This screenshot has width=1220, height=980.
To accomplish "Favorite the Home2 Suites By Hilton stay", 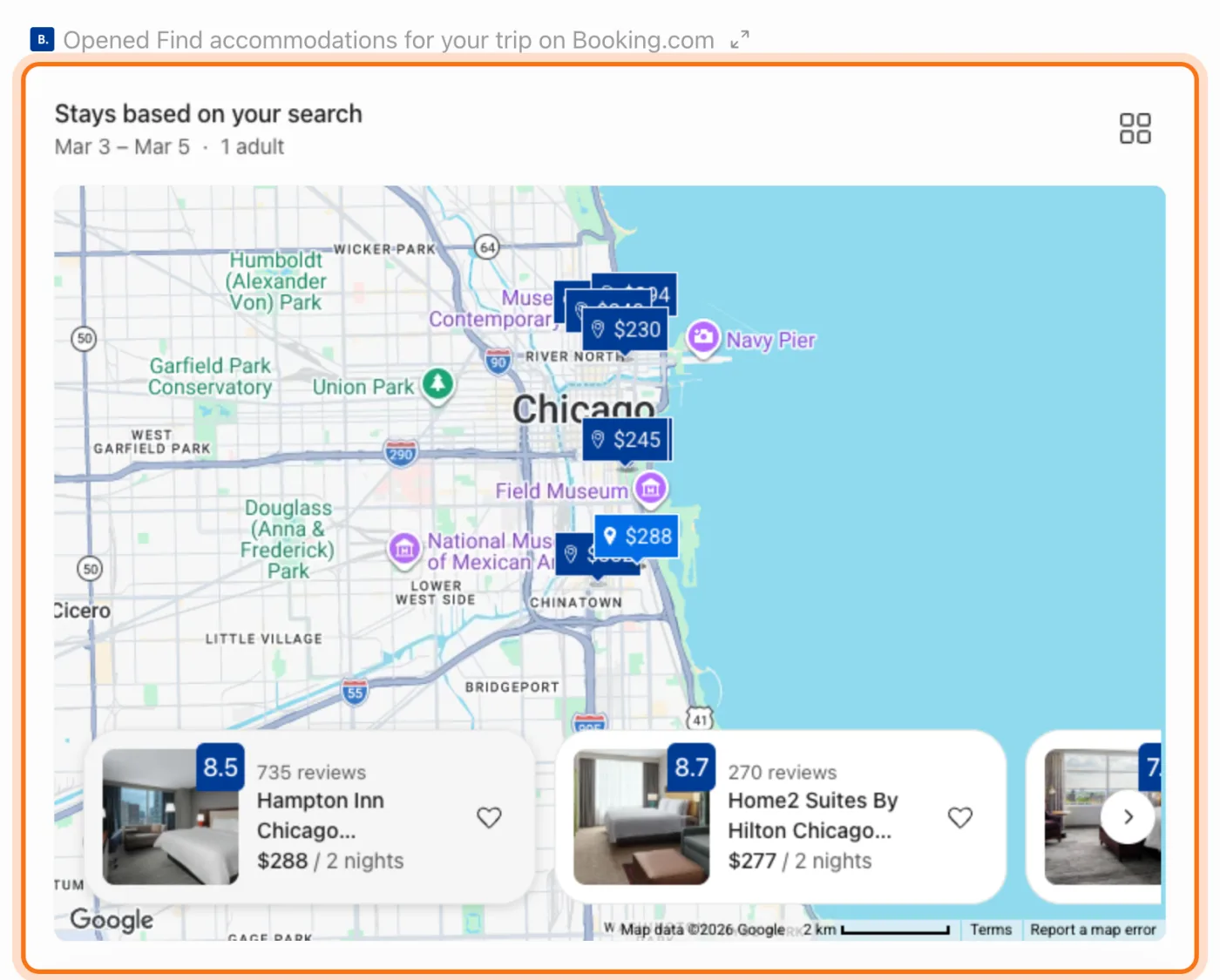I will click(x=960, y=817).
